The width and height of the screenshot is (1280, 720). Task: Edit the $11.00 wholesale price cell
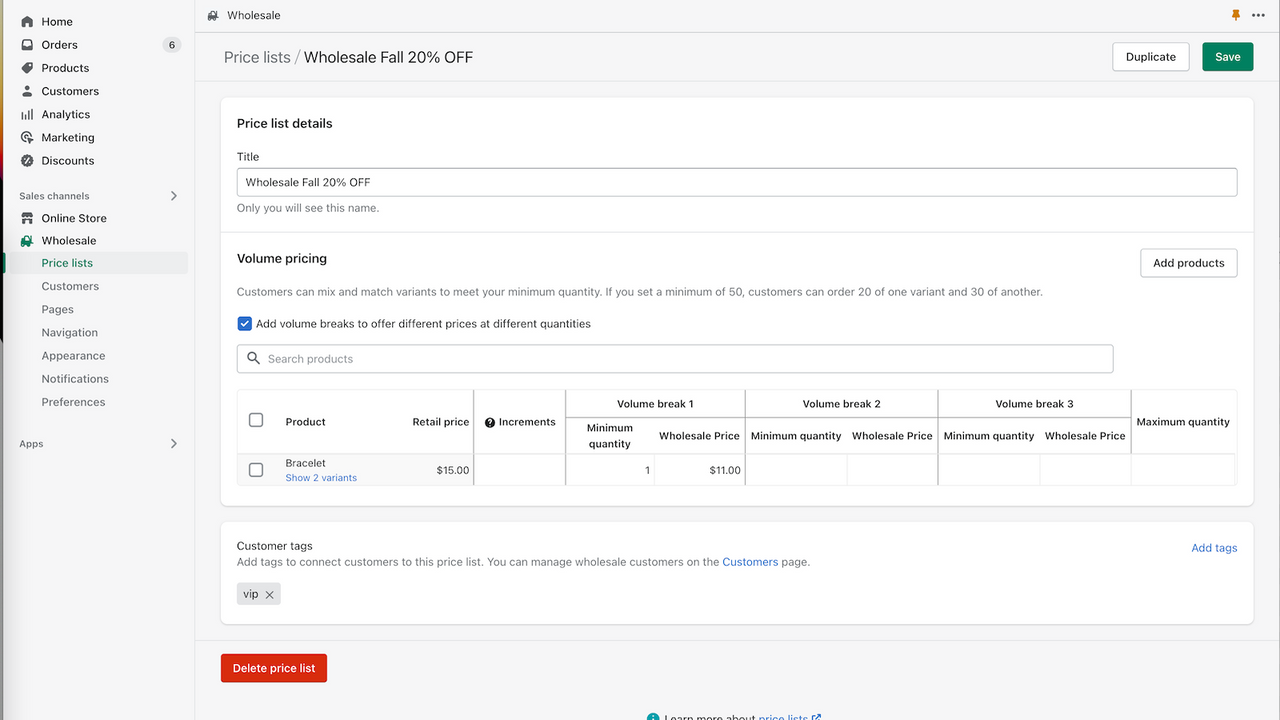[x=700, y=470]
